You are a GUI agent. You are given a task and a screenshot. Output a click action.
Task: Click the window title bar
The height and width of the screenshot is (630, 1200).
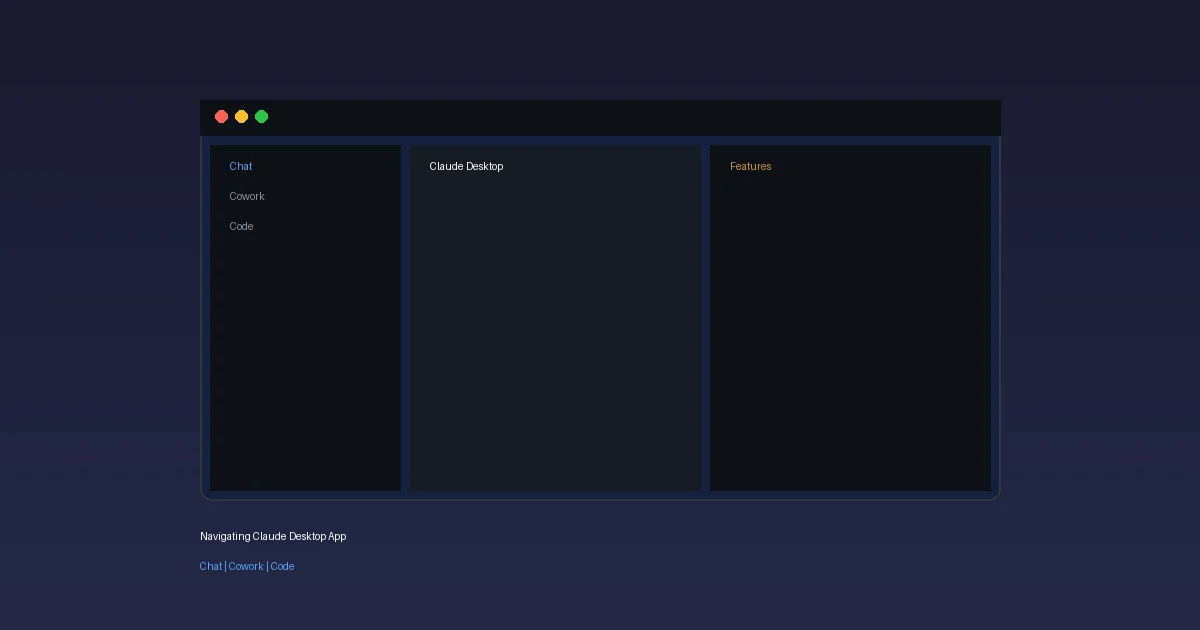pyautogui.click(x=600, y=117)
